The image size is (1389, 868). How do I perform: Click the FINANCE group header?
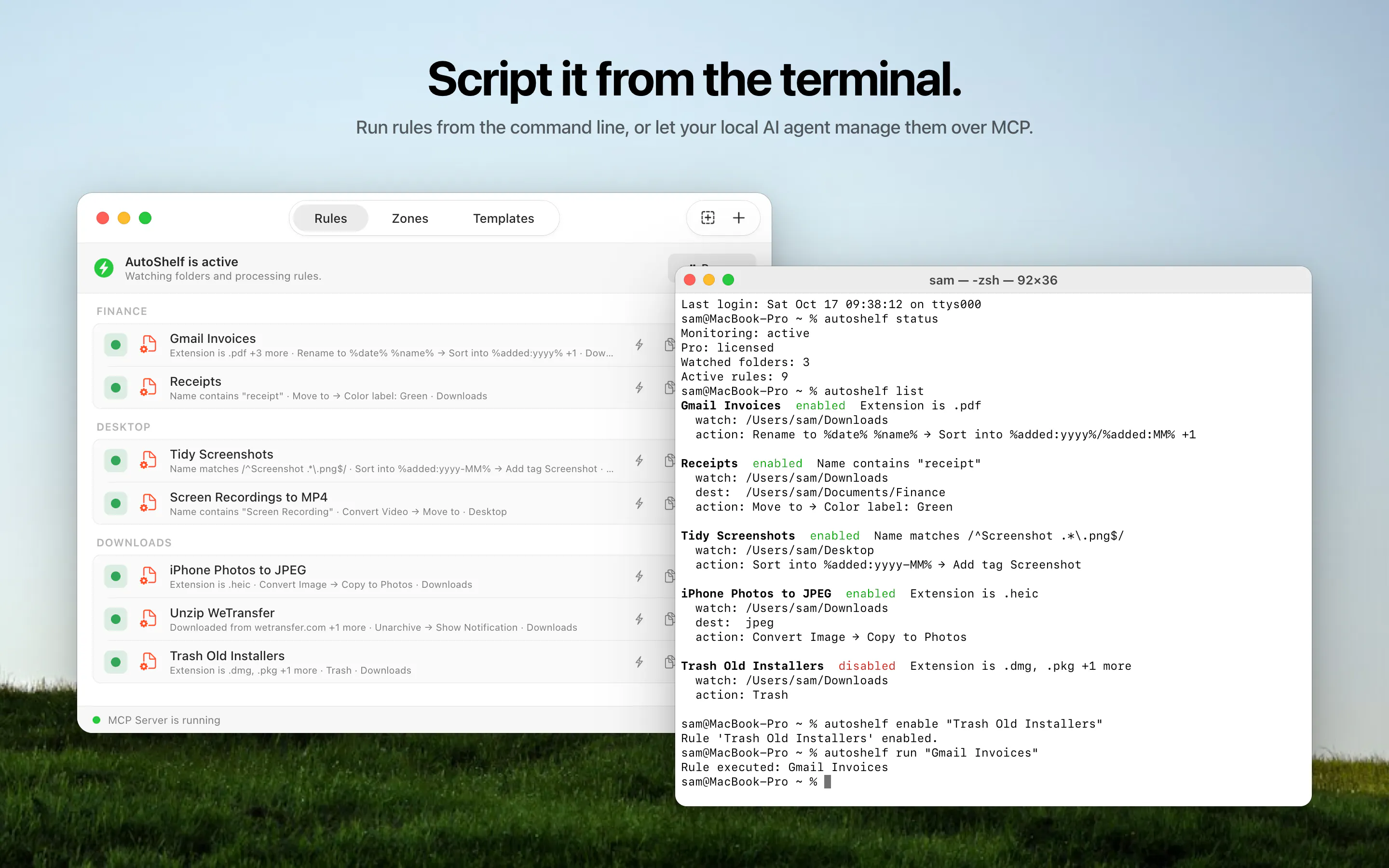pos(122,311)
